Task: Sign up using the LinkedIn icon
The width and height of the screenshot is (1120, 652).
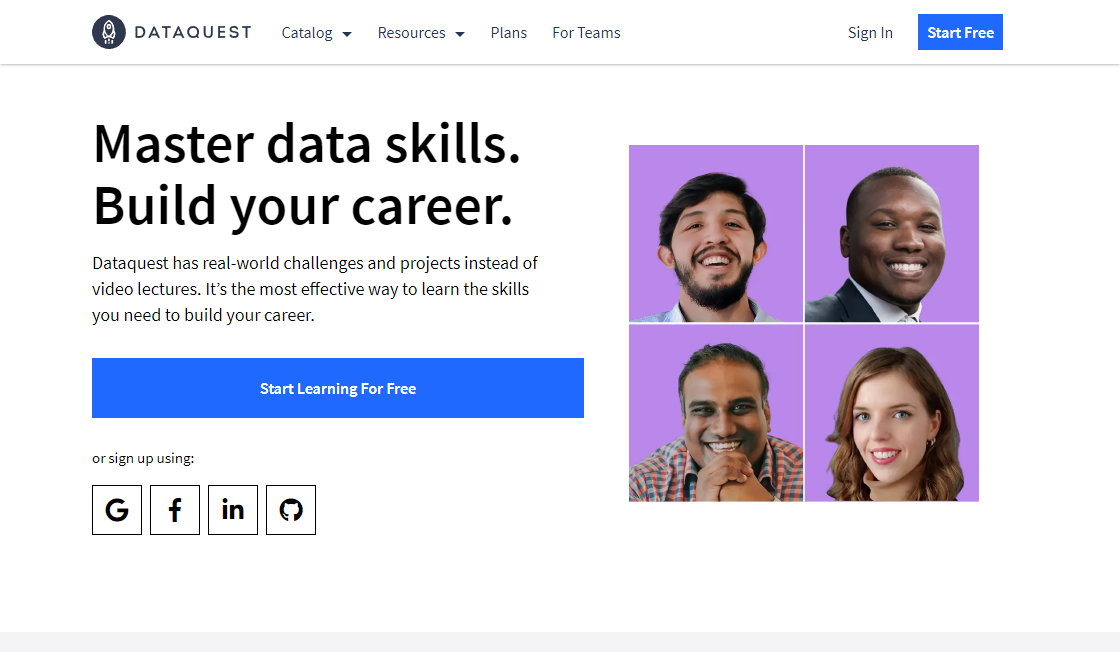Action: tap(233, 510)
